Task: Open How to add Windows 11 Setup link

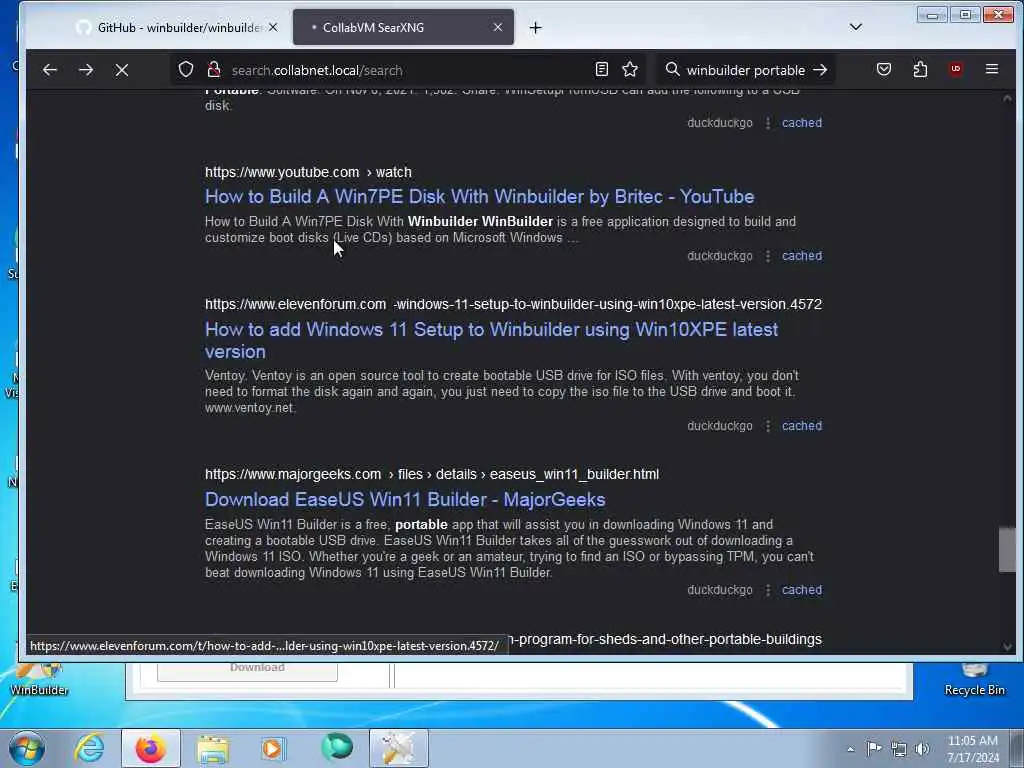Action: [491, 340]
